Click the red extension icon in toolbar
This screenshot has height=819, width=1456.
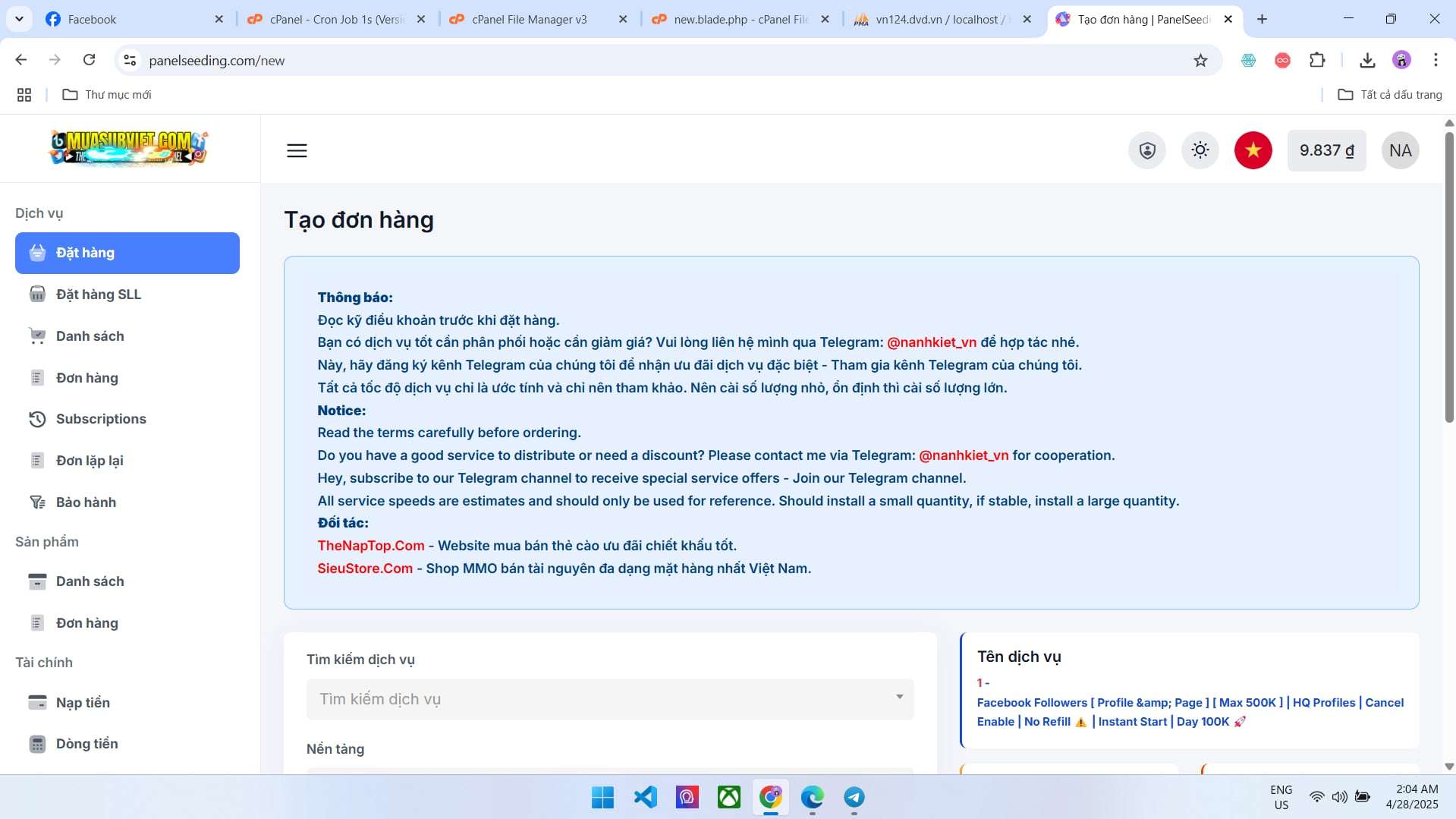point(1282,60)
